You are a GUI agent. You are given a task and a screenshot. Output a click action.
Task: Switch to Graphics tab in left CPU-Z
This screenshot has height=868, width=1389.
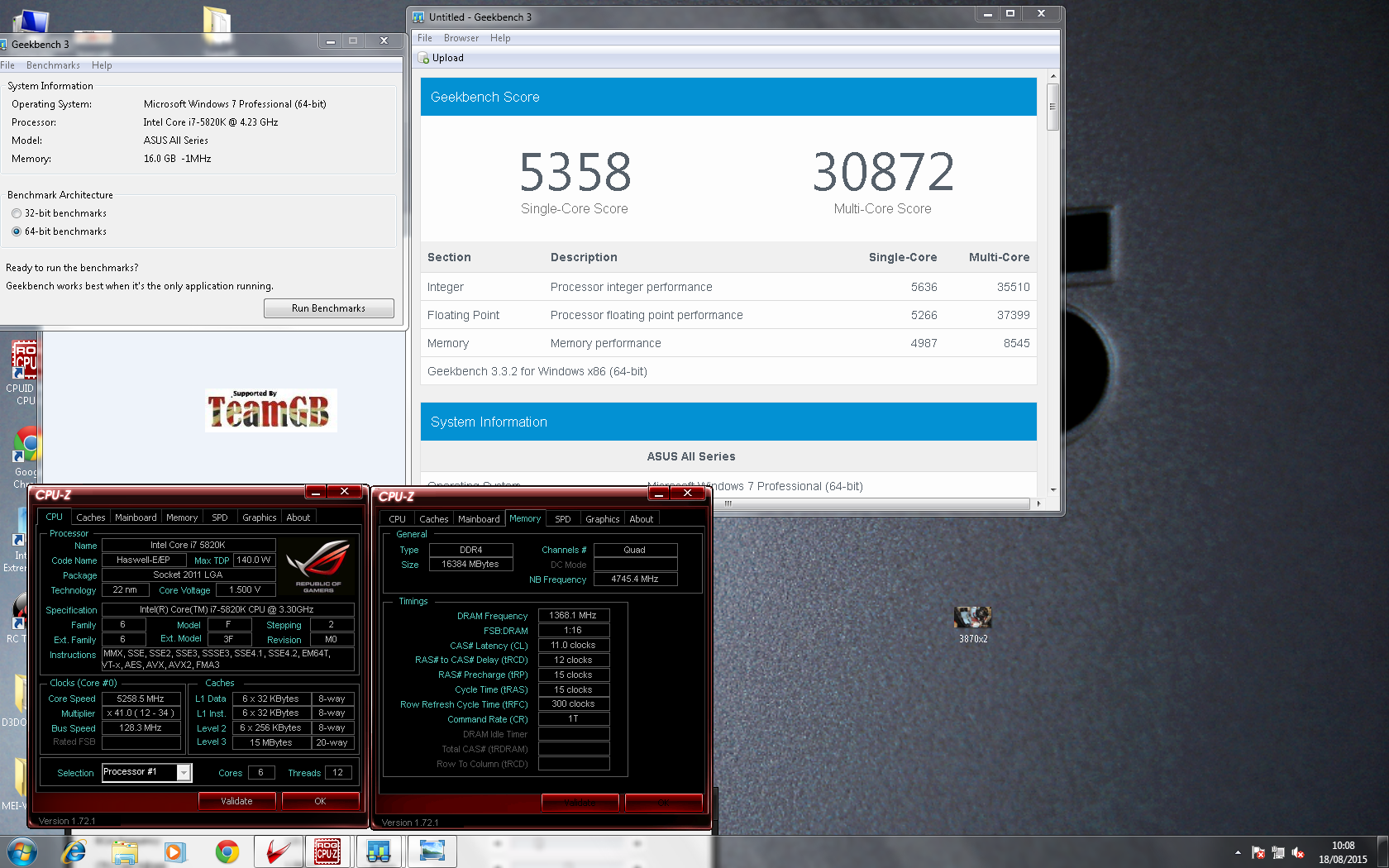(x=260, y=517)
